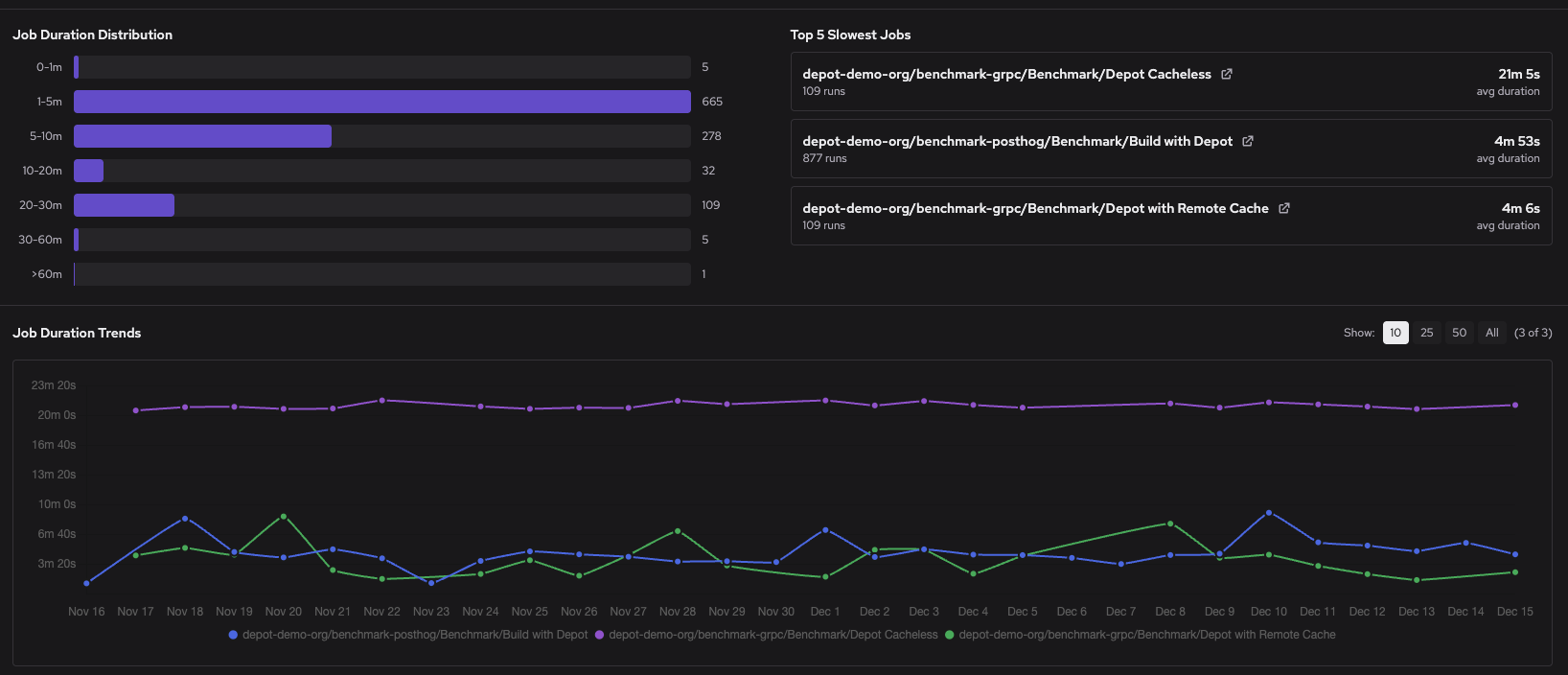Show 10 jobs in trends chart
Image resolution: width=1568 pixels, height=675 pixels.
(x=1395, y=333)
